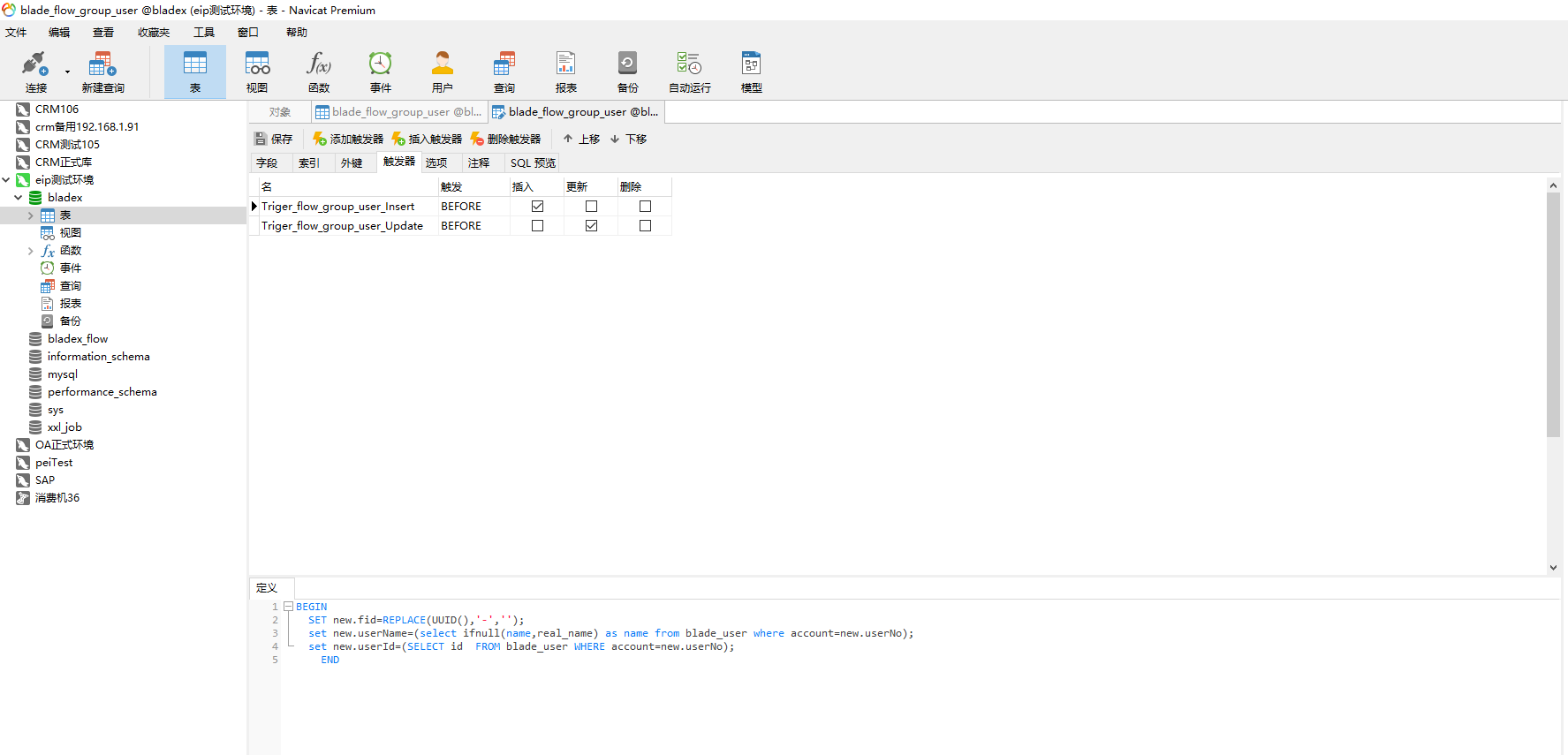Toggle Delete checkbox for Triger_flow_group_user_Insert

[645, 206]
